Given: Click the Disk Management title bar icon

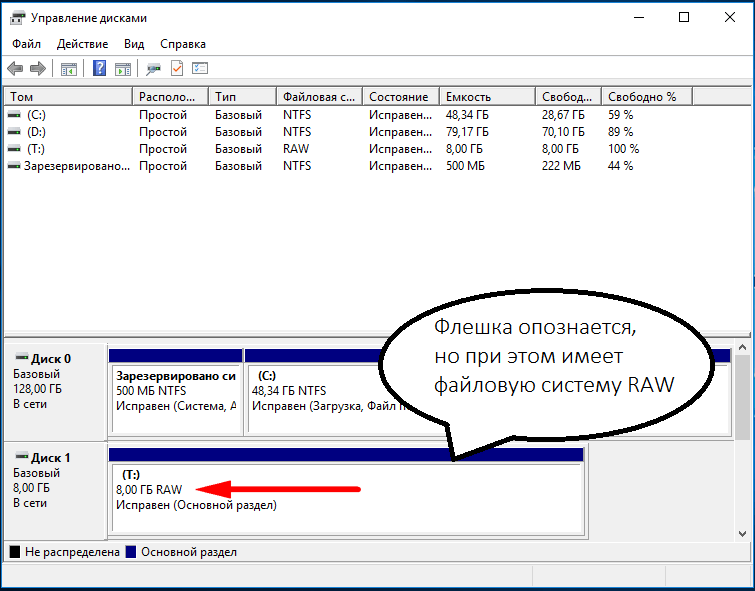Looking at the screenshot, I should (x=17, y=18).
